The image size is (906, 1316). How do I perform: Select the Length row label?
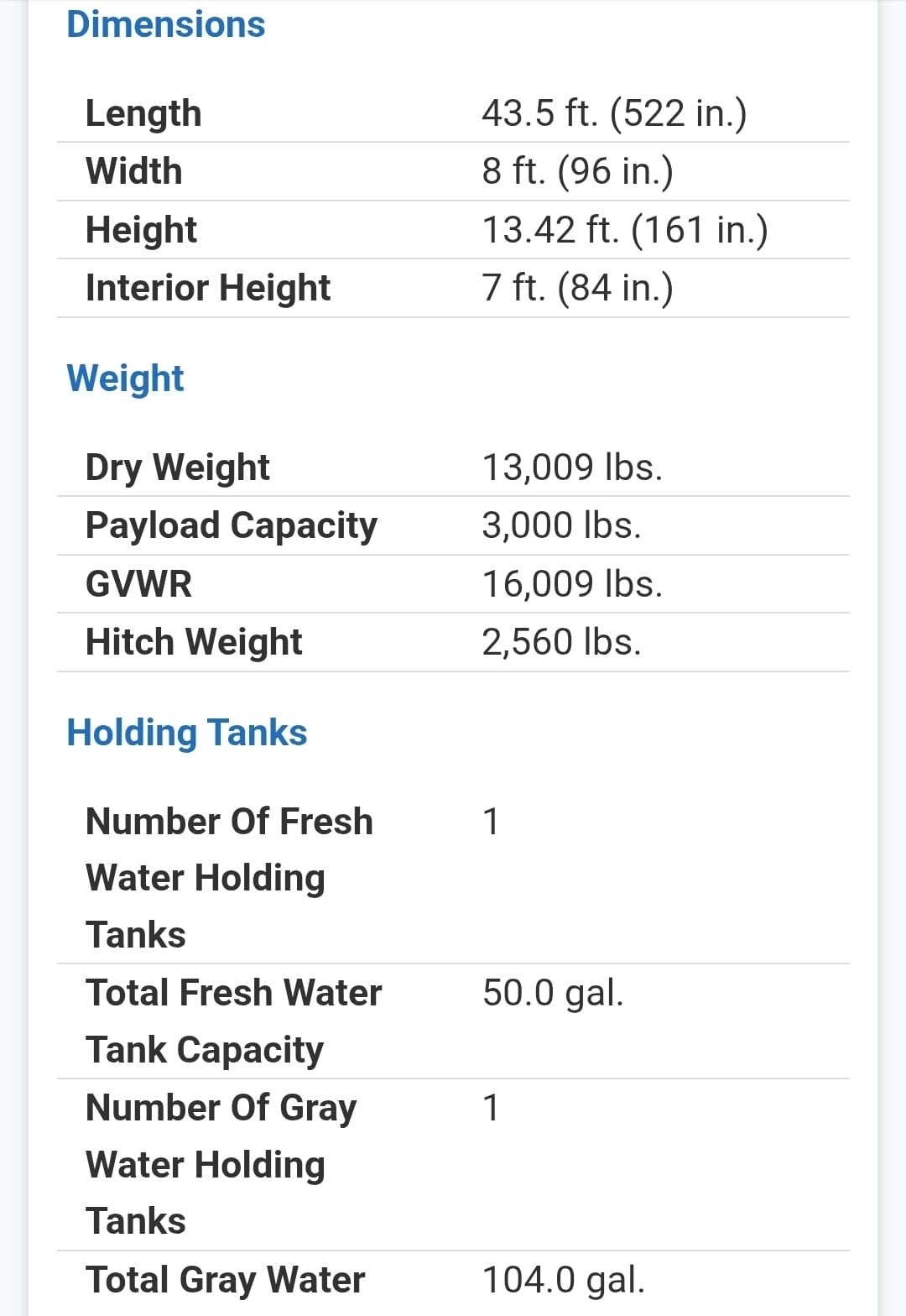143,113
